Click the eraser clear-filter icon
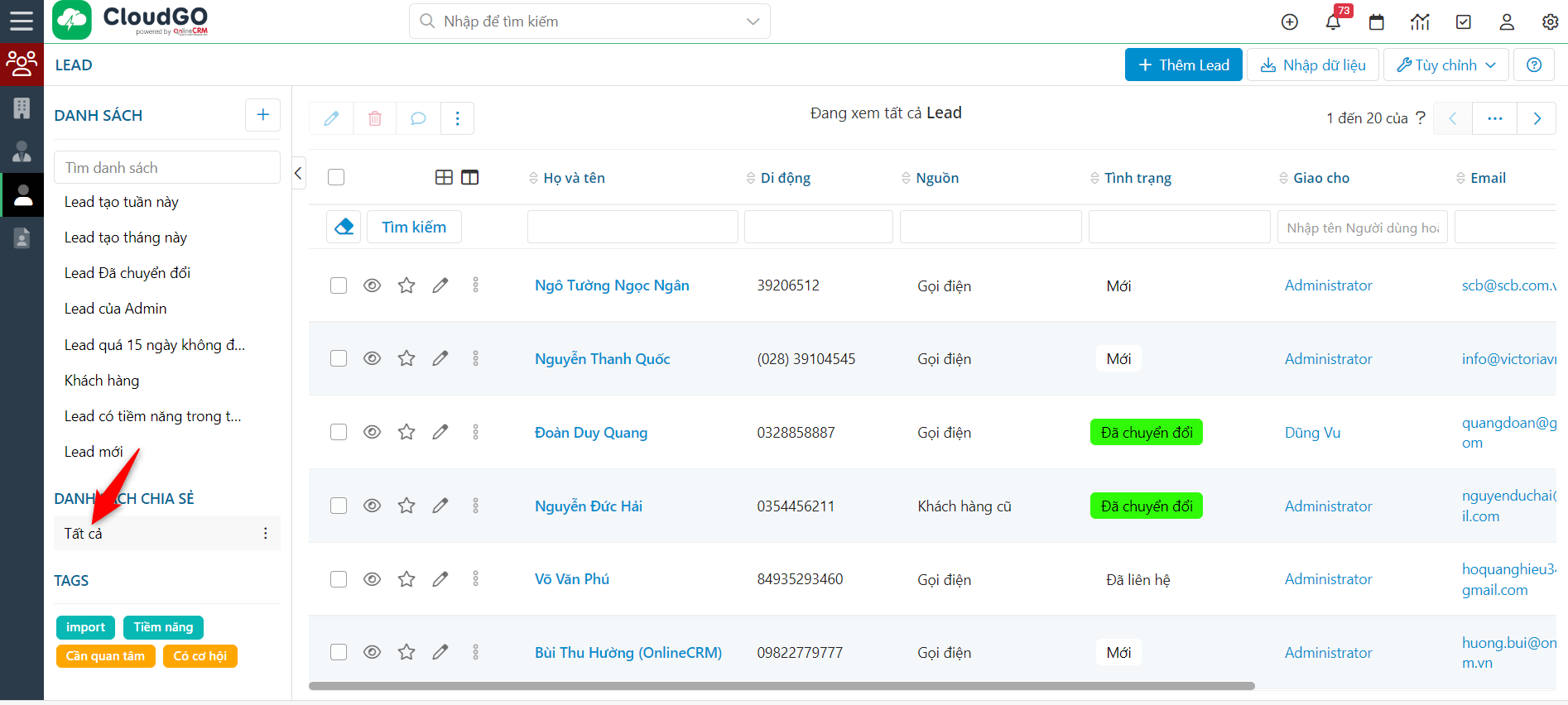Viewport: 1568px width, 705px height. (344, 227)
